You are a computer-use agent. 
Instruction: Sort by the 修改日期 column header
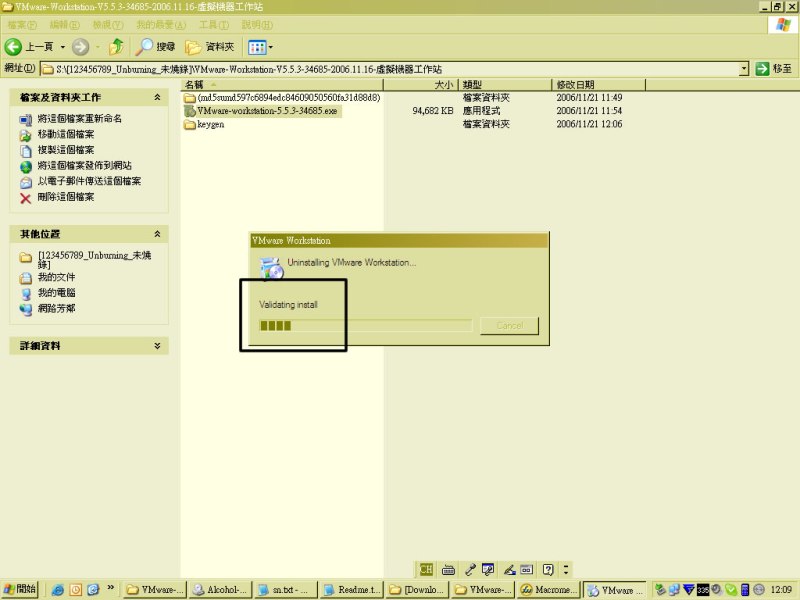pyautogui.click(x=599, y=85)
